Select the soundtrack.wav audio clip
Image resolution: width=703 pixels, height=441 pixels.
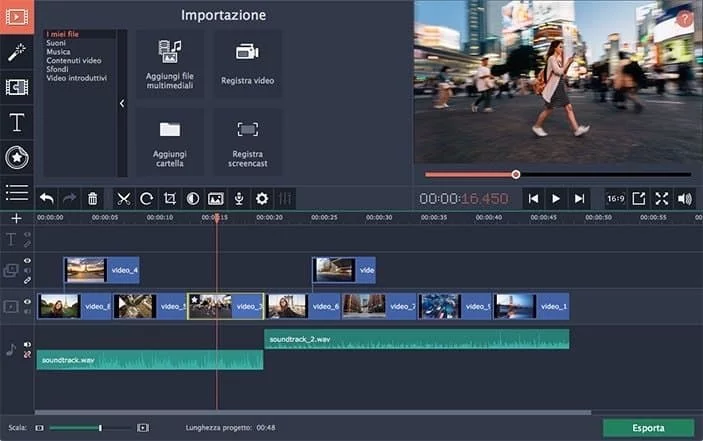click(x=150, y=360)
